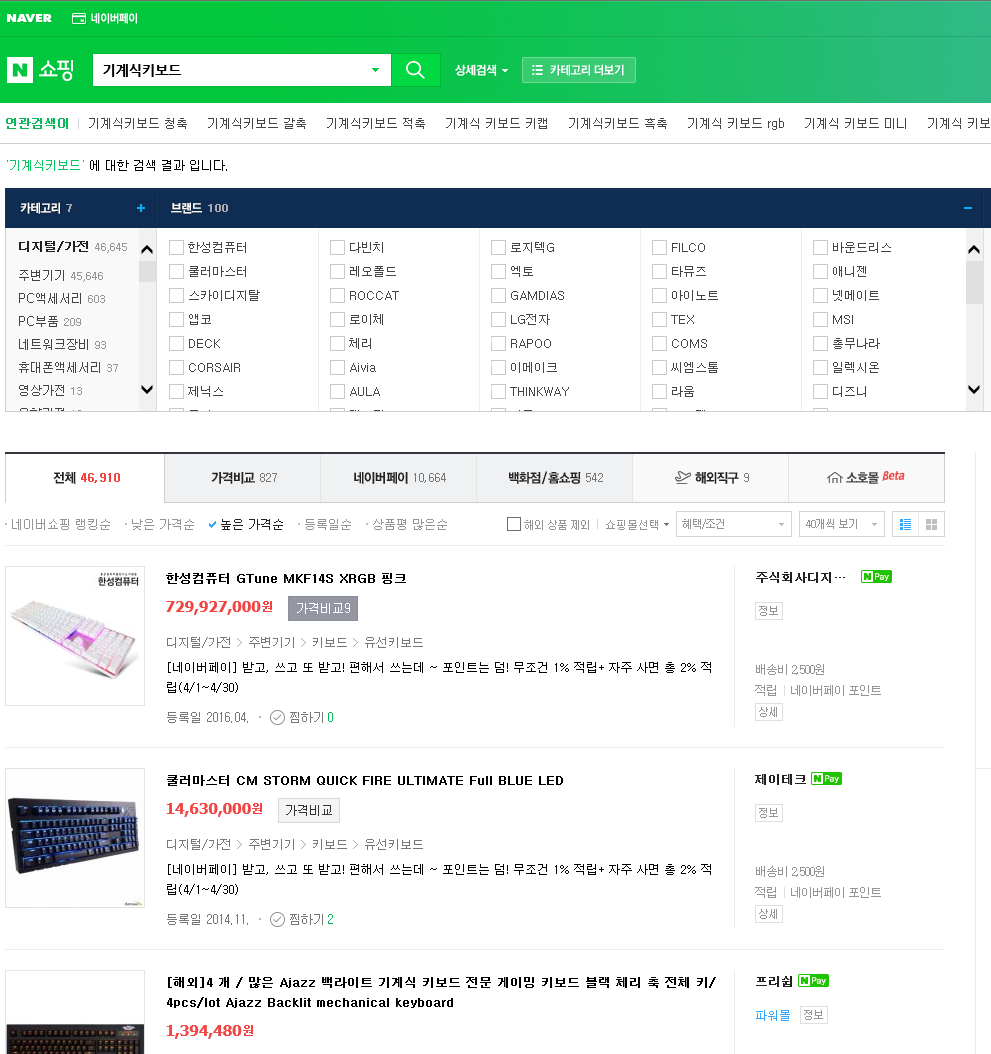Screen dimensions: 991x1054
Task: Open the 40개씩 보기 dropdown
Action: tap(841, 524)
